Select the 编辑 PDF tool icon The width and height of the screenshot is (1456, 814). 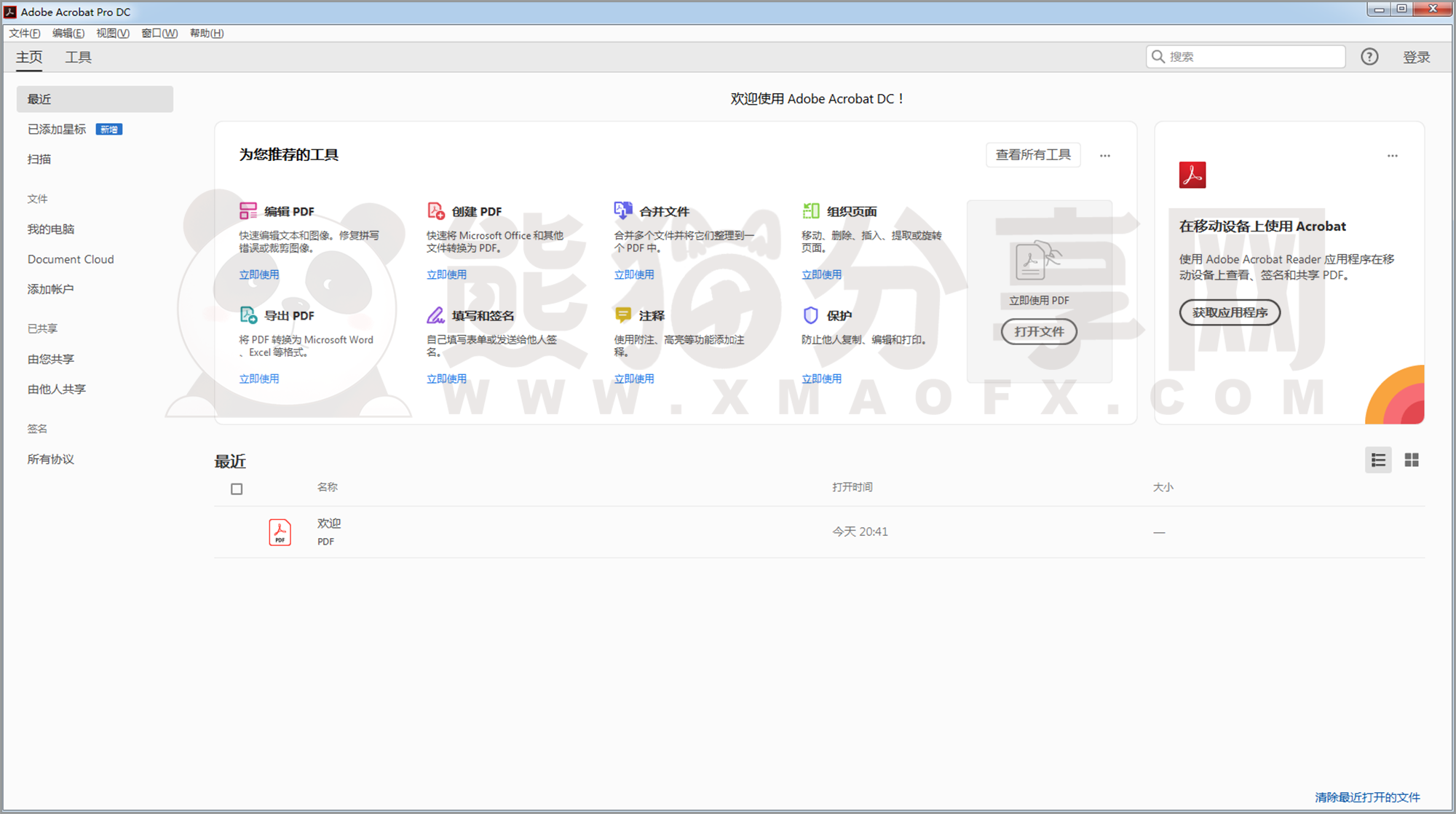(x=248, y=210)
